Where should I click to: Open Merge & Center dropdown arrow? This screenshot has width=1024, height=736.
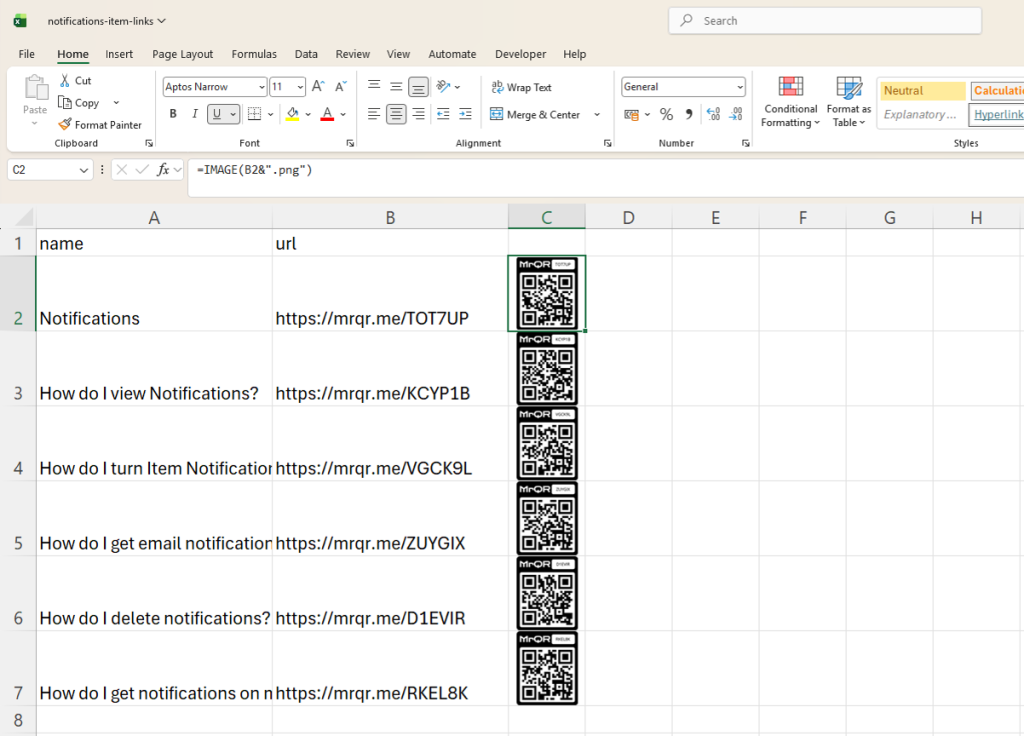coord(597,114)
